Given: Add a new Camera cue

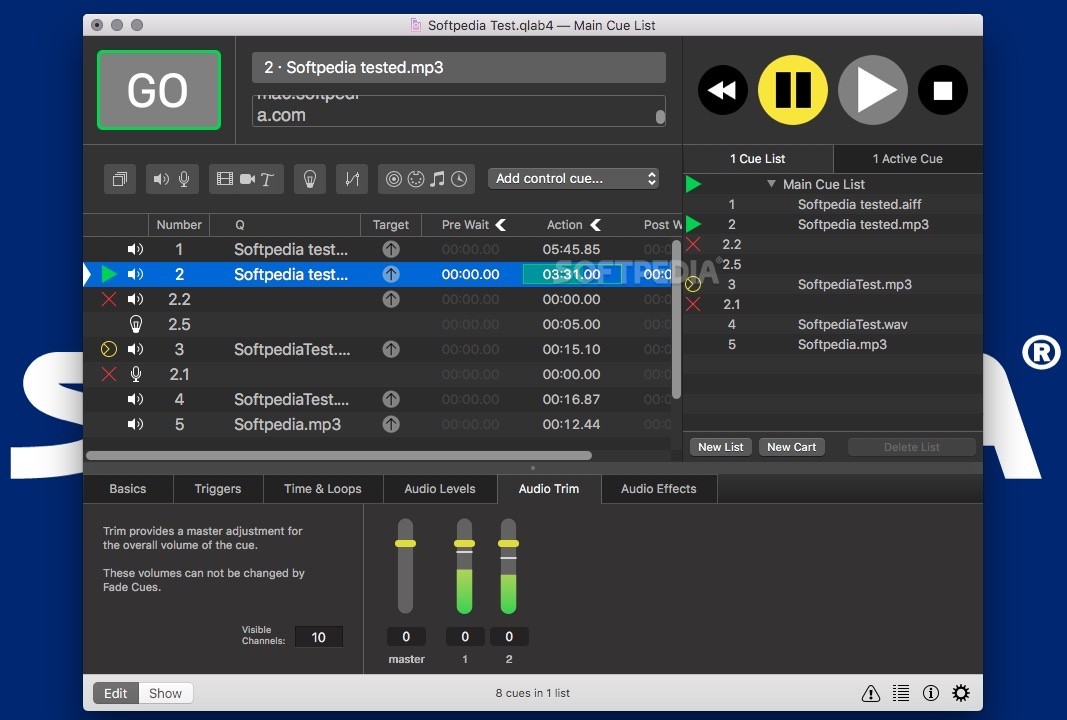Looking at the screenshot, I should tap(247, 179).
